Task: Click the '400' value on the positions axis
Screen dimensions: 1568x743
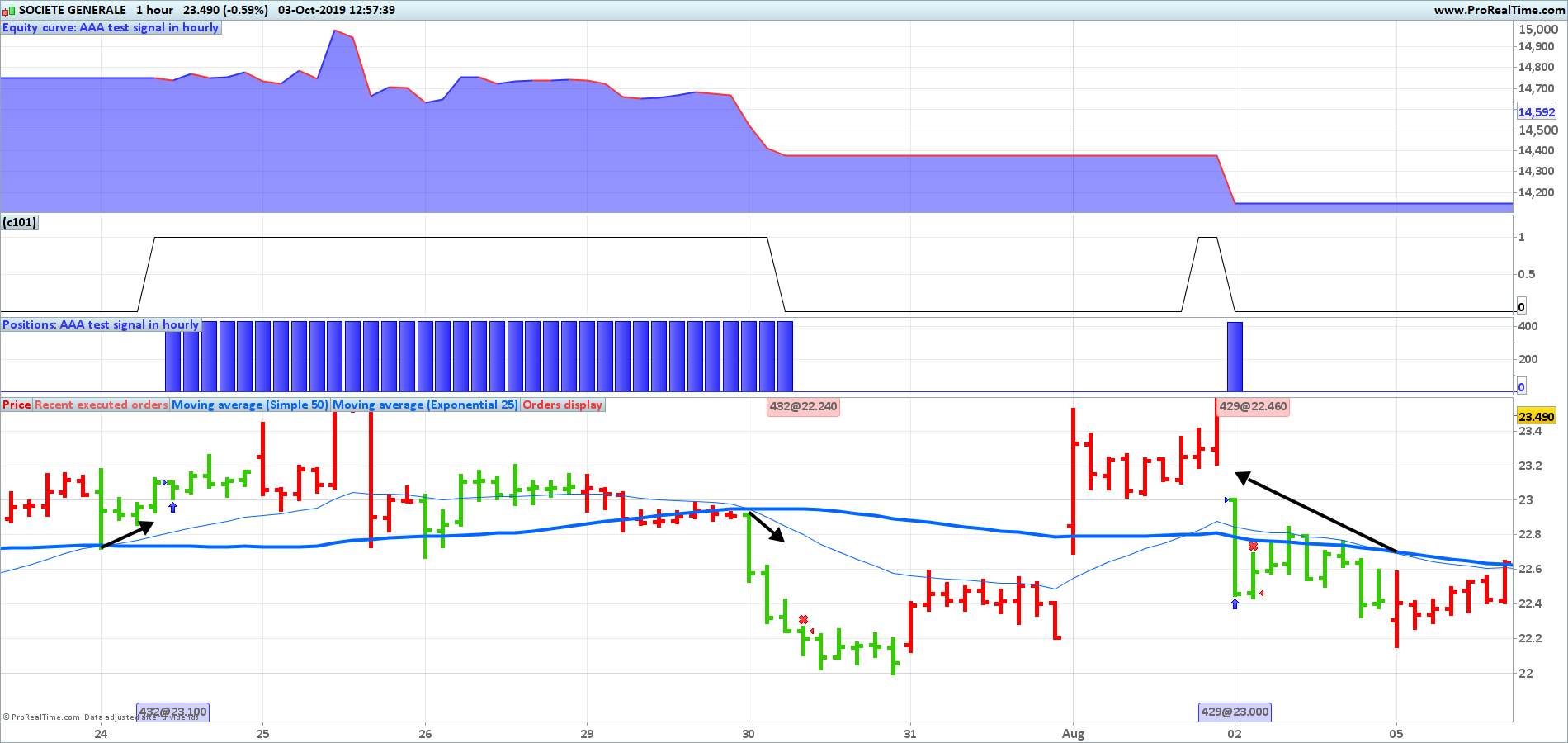Action: tap(1528, 326)
